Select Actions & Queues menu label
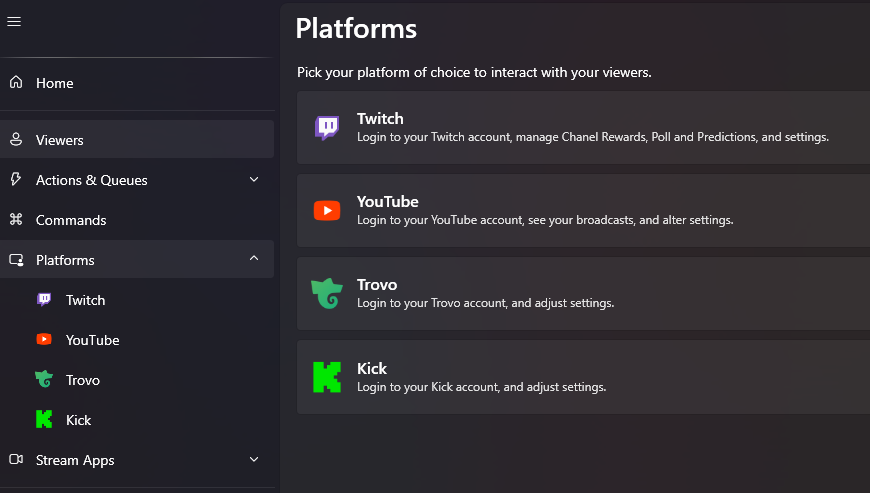The width and height of the screenshot is (870, 493). [x=92, y=180]
